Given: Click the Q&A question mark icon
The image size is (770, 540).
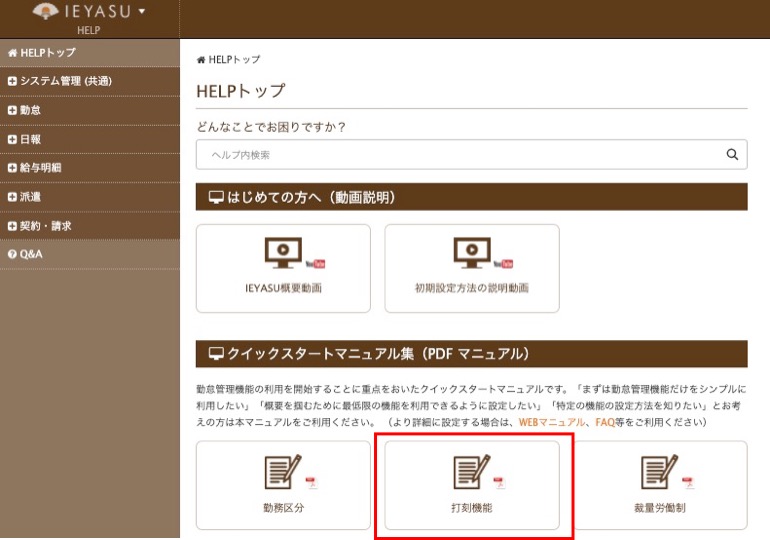Looking at the screenshot, I should (12, 254).
